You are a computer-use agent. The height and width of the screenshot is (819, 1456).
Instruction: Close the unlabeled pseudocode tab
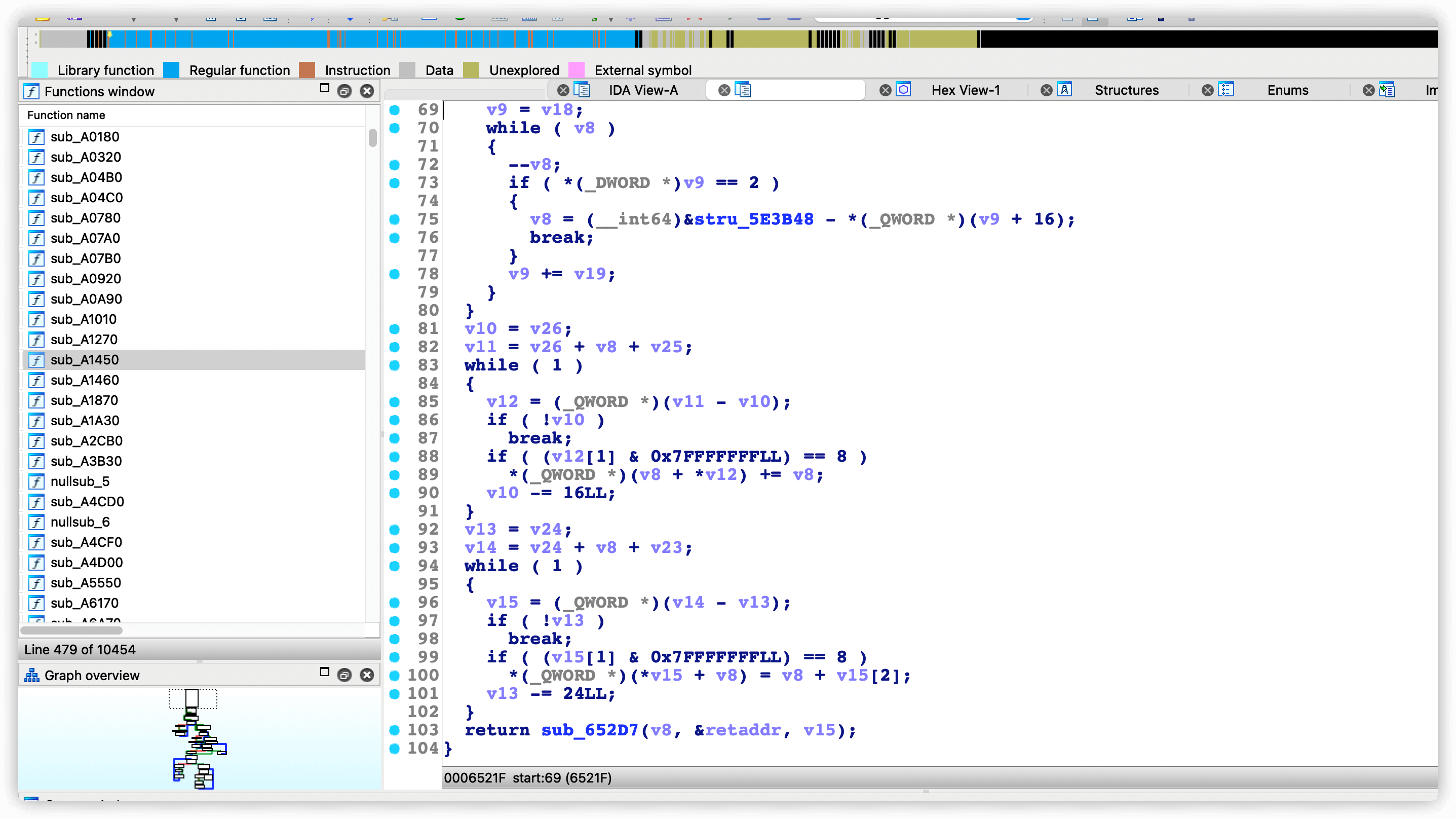pyautogui.click(x=724, y=90)
